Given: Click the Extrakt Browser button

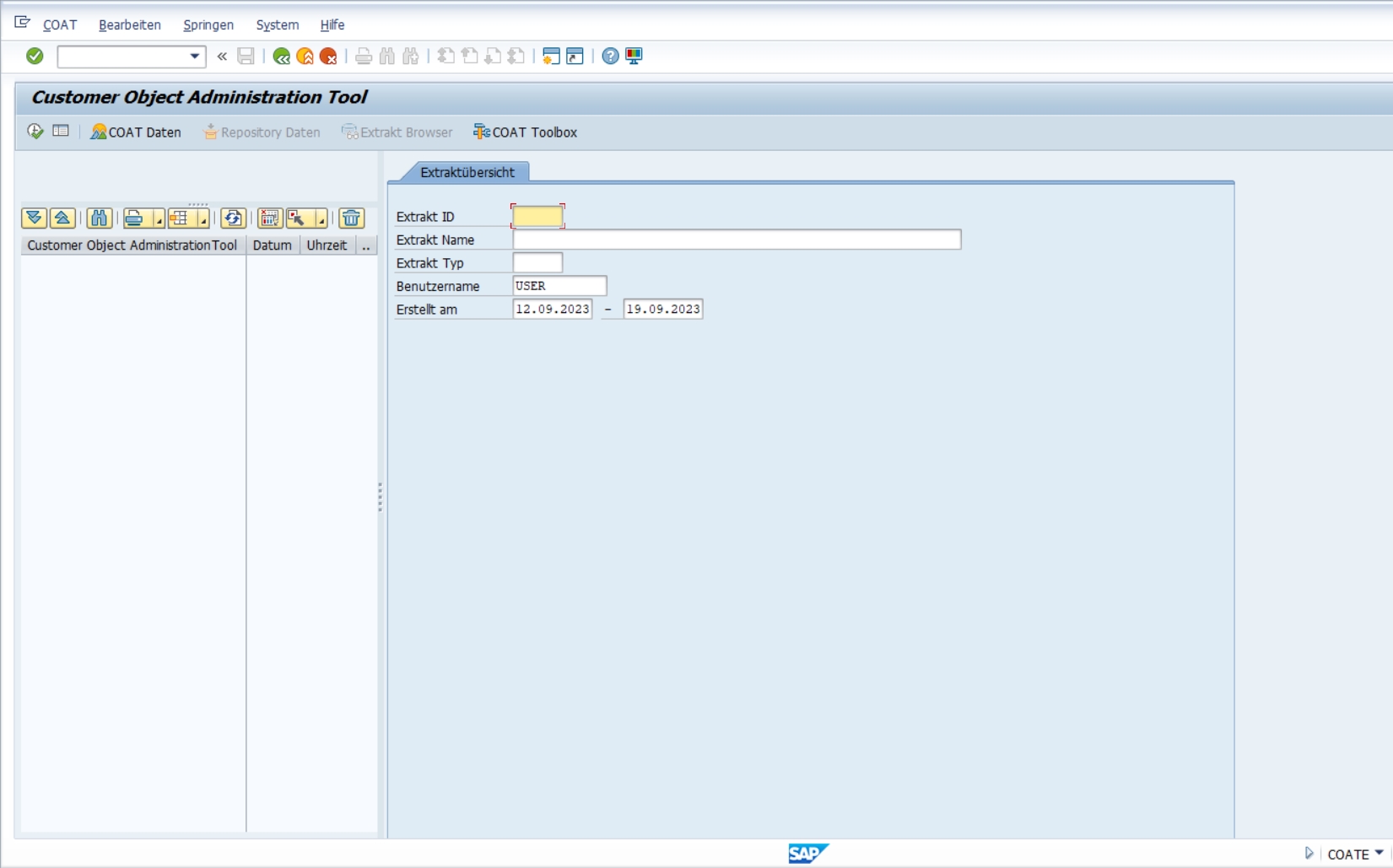Looking at the screenshot, I should (397, 132).
